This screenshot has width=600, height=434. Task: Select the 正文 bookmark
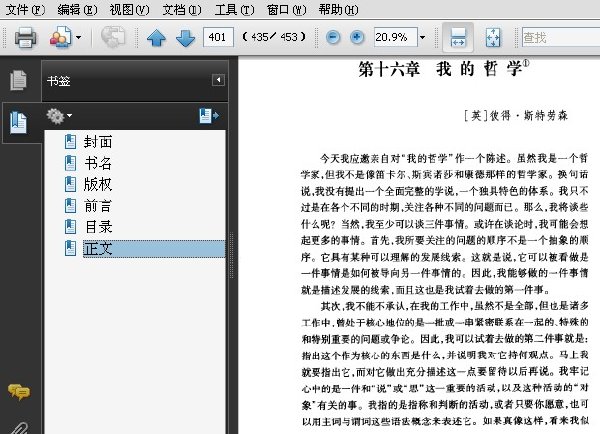click(154, 249)
